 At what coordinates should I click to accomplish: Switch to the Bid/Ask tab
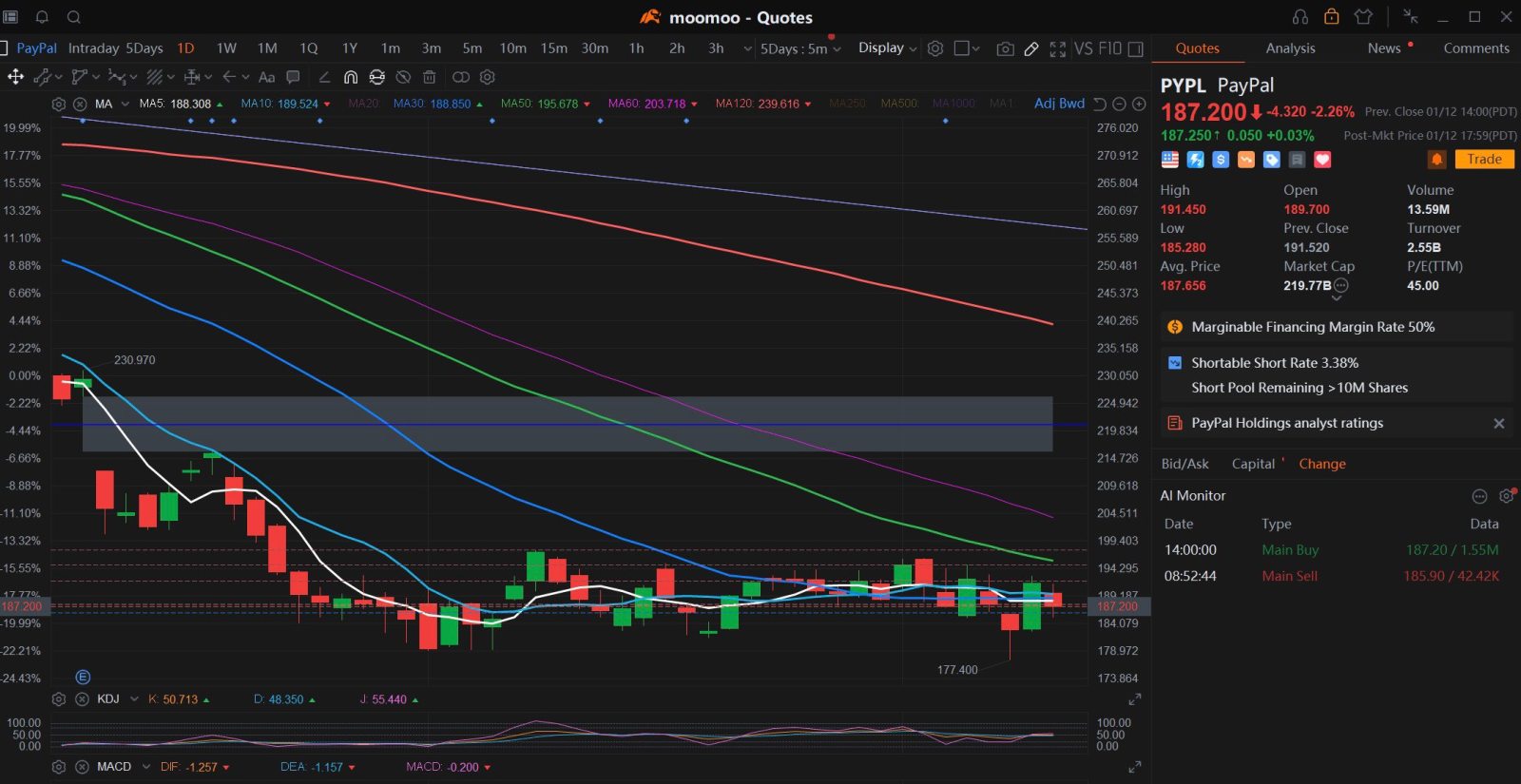point(1184,464)
